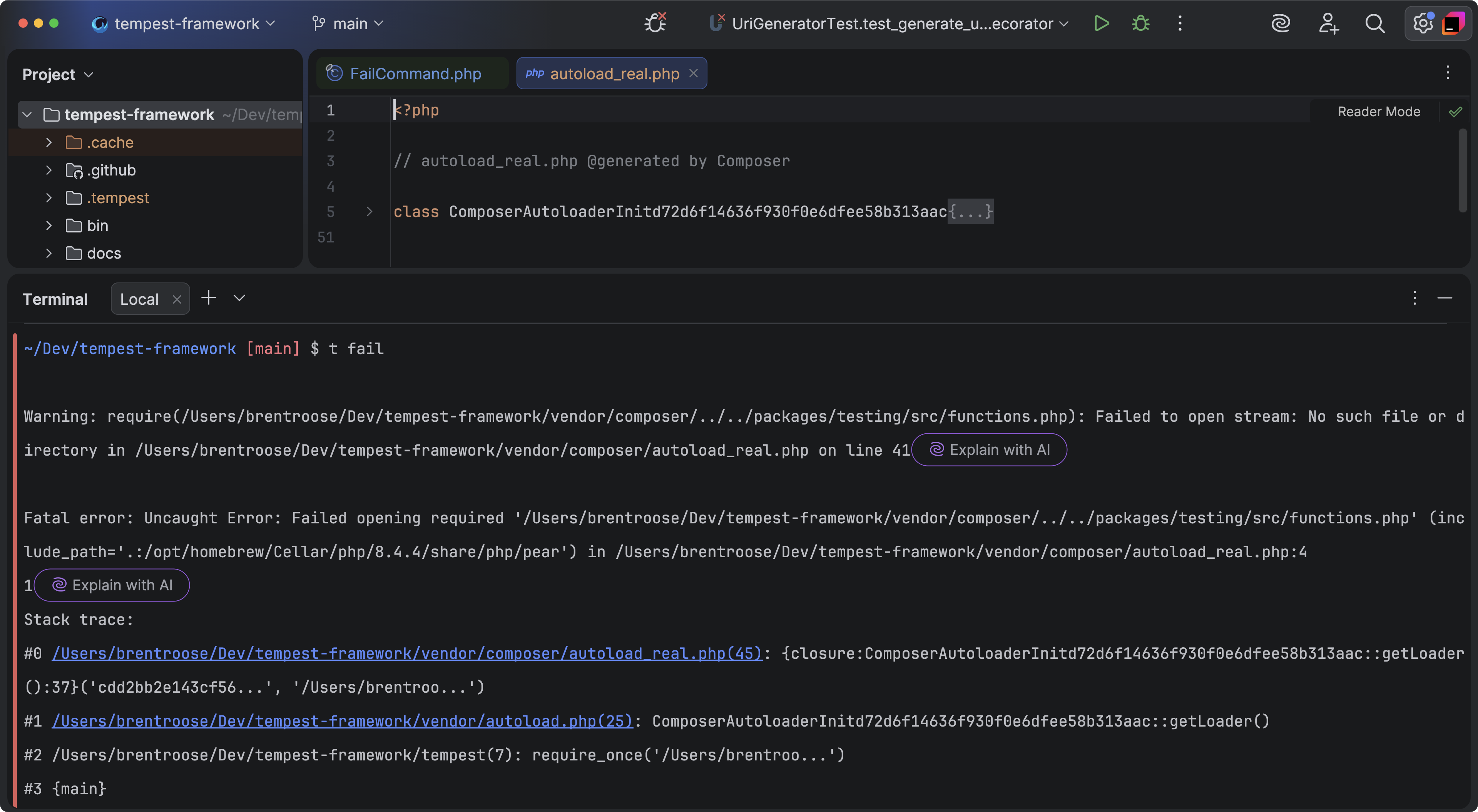Open IDE settings gear icon
1478x812 pixels.
1422,23
